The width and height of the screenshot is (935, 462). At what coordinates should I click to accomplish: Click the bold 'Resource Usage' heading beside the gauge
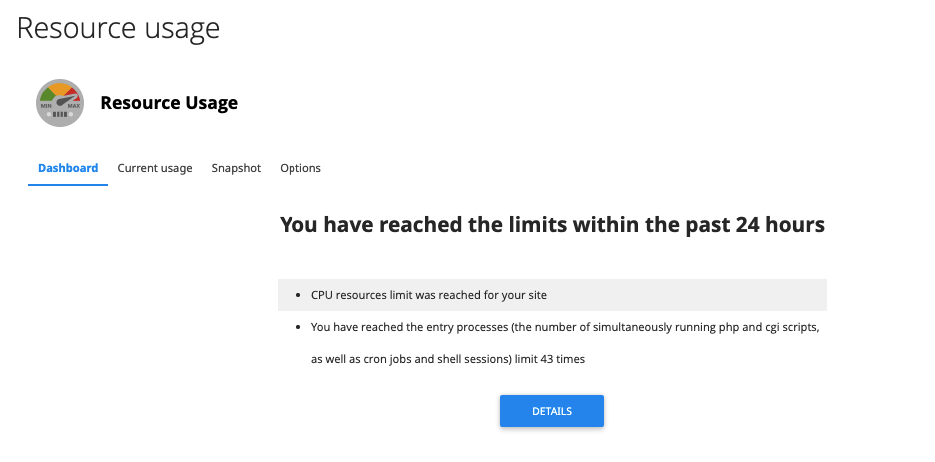[x=169, y=103]
